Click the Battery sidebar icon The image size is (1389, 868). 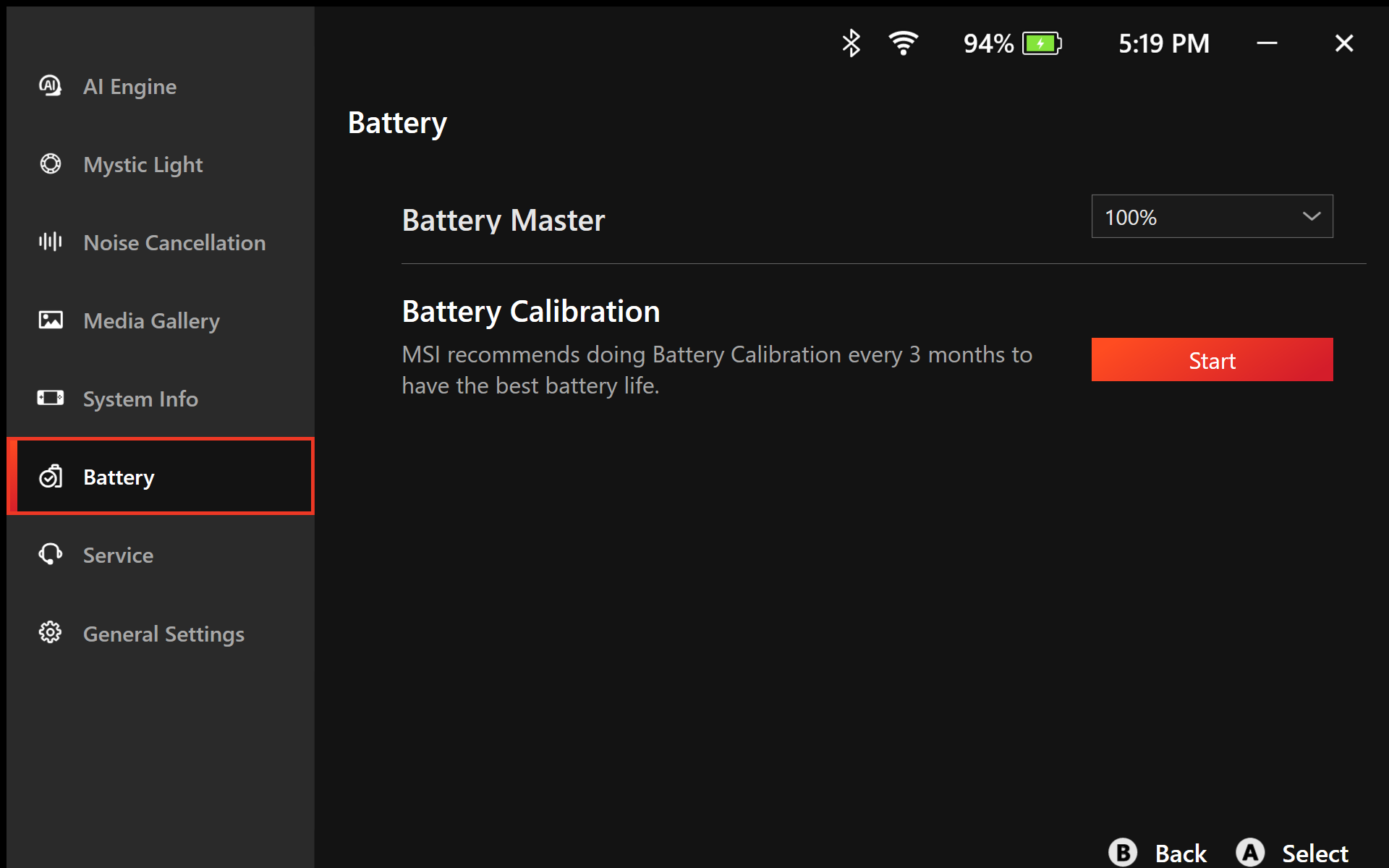pyautogui.click(x=50, y=477)
